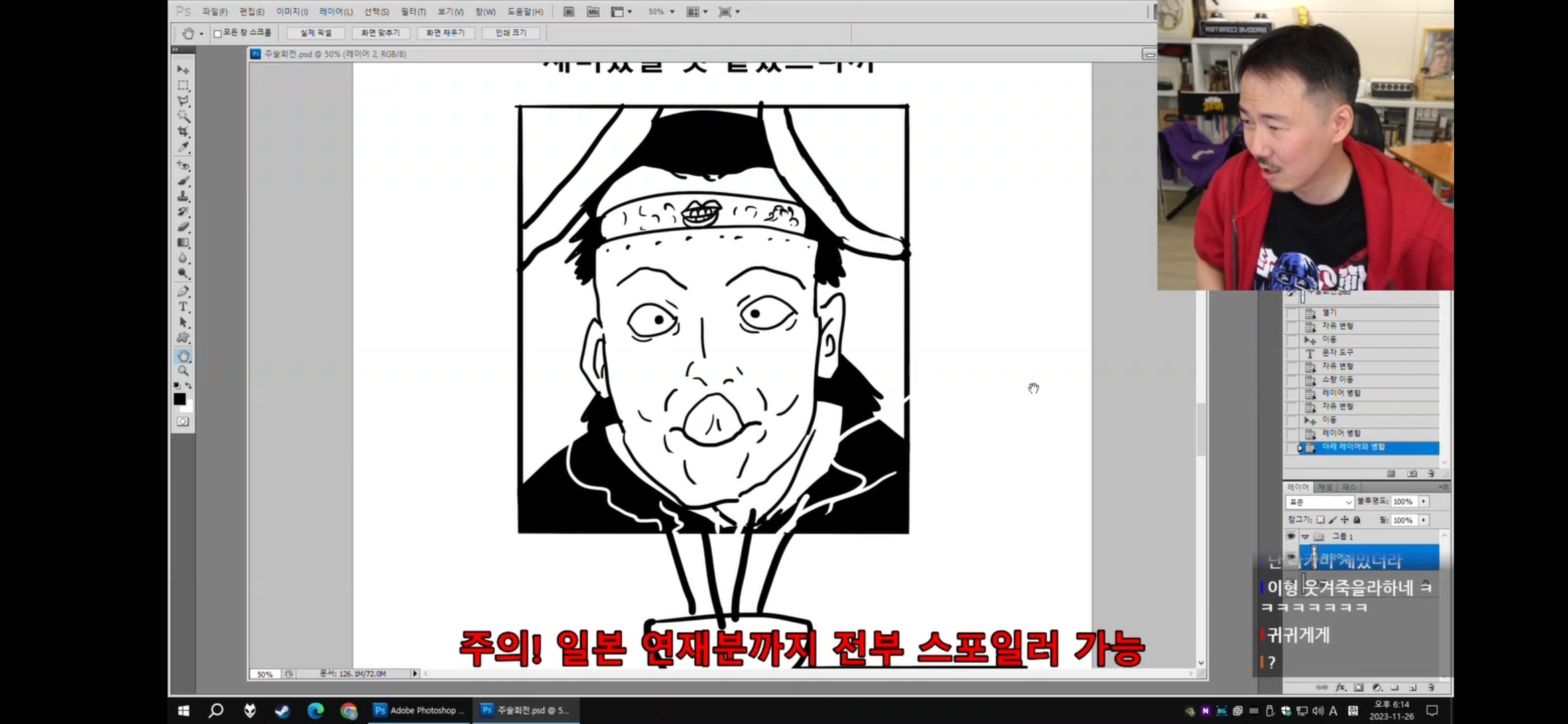Hide the 그룹 1 layer group
This screenshot has height=724, width=1568.
pos(1291,536)
